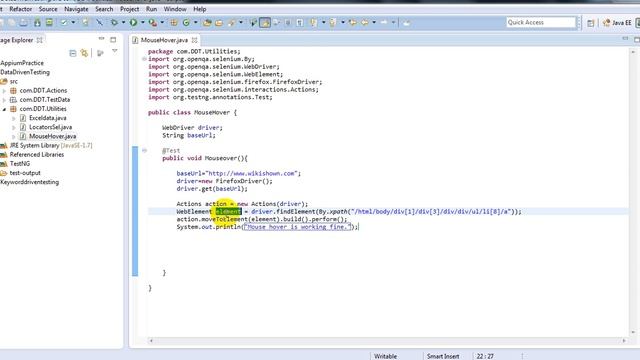Collapse the imports fold marker in editor
640x360 pixels.
coord(144,59)
